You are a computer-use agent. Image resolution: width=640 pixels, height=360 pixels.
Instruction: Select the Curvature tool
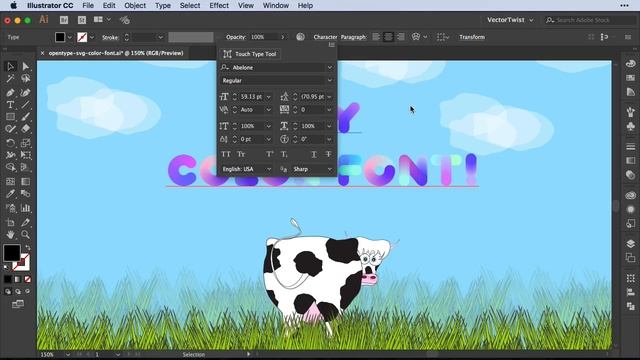(25, 93)
